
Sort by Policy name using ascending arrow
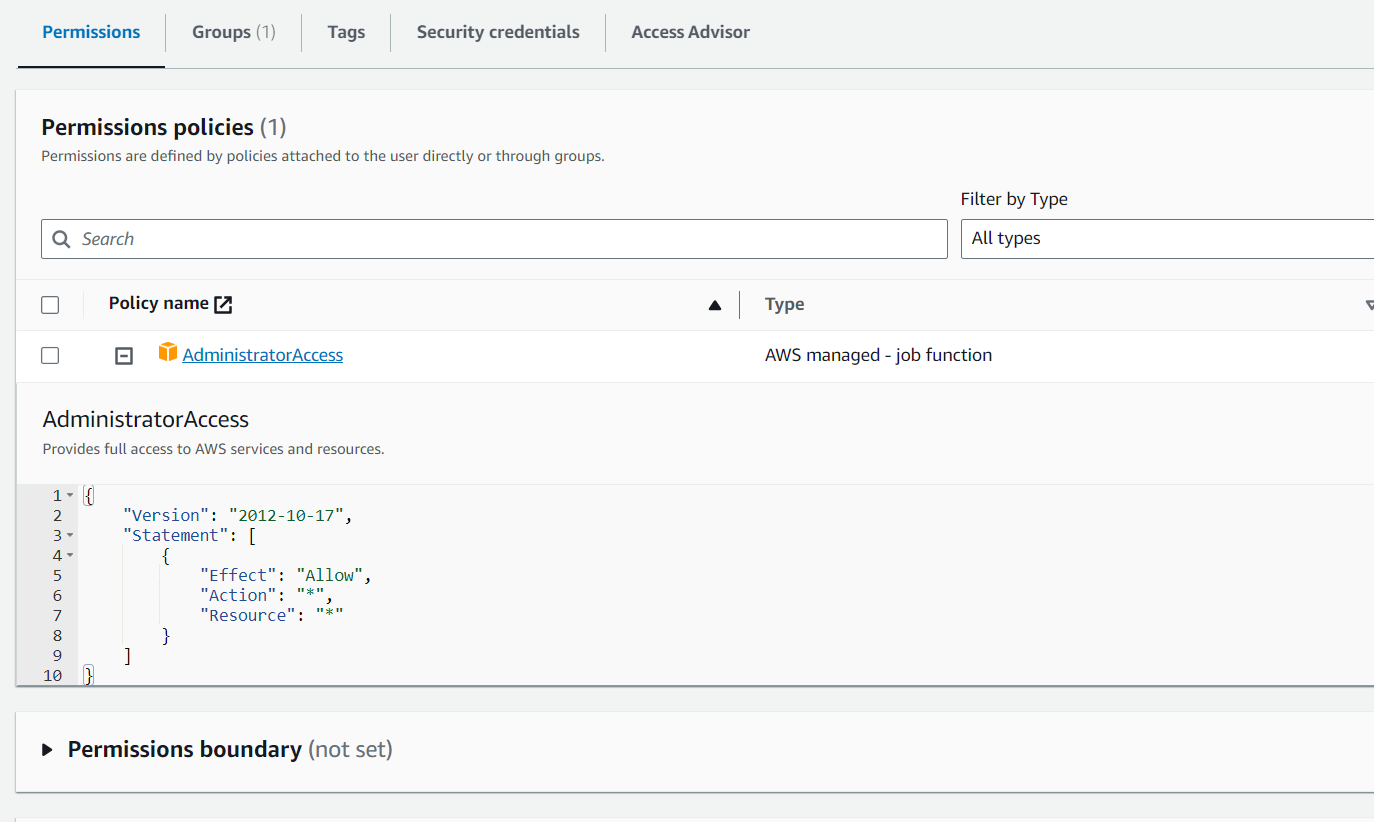714,305
